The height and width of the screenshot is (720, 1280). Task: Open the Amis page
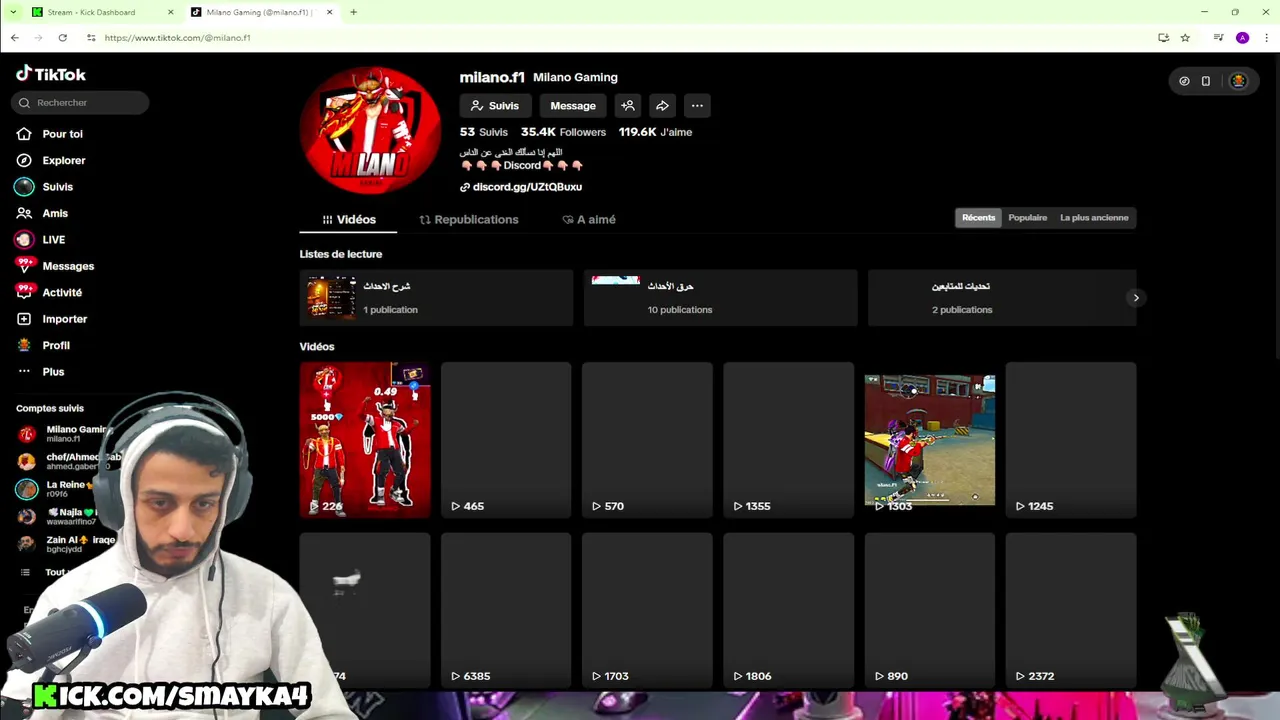43,213
